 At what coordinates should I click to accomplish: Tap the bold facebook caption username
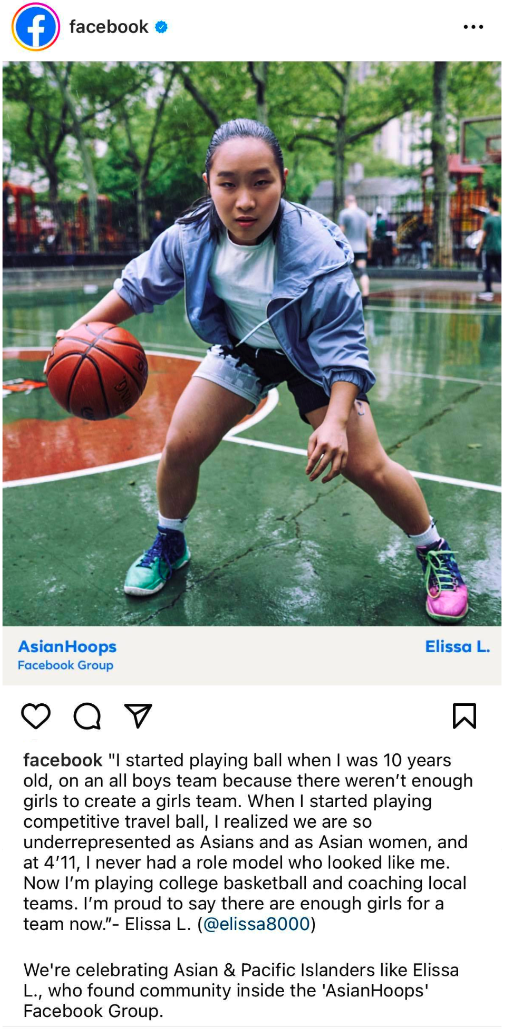tap(62, 761)
